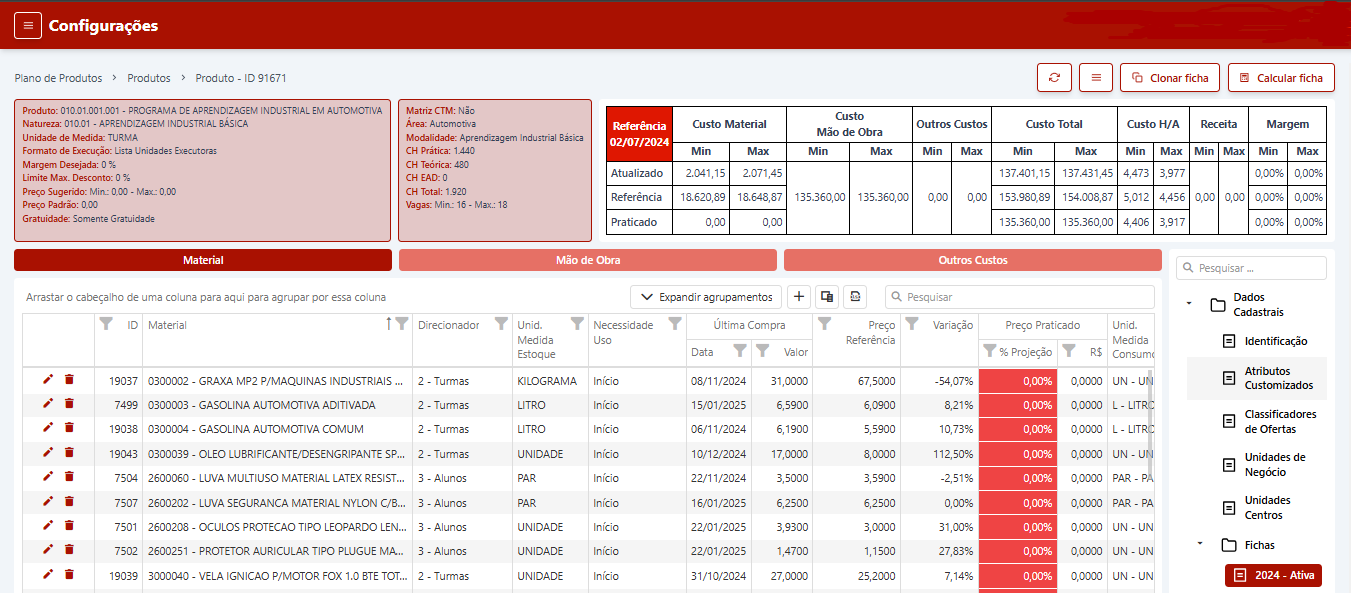Open filter on the Material column
The width and height of the screenshot is (1351, 593).
click(x=401, y=324)
